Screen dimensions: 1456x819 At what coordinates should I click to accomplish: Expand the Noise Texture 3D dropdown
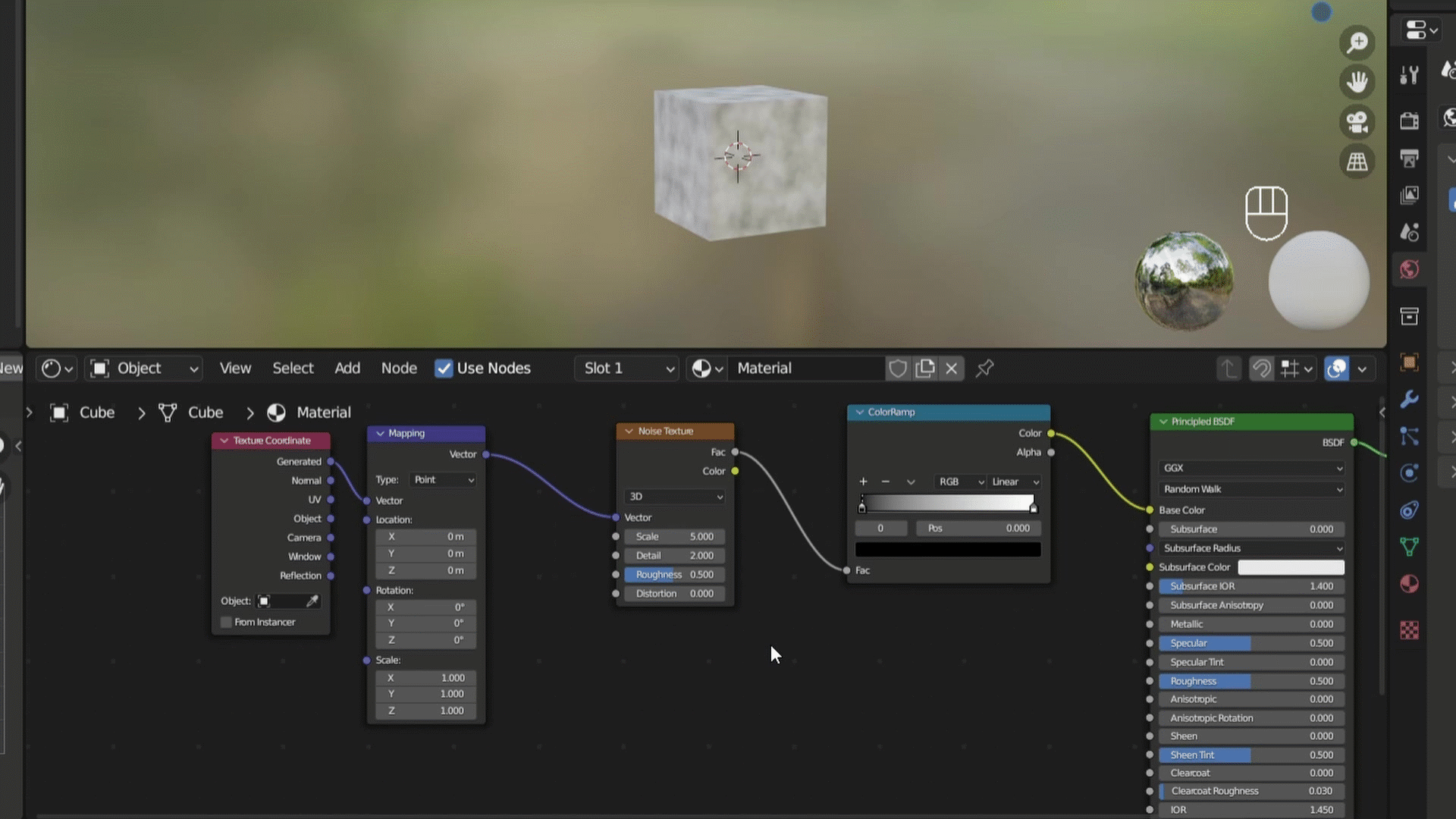(x=674, y=497)
